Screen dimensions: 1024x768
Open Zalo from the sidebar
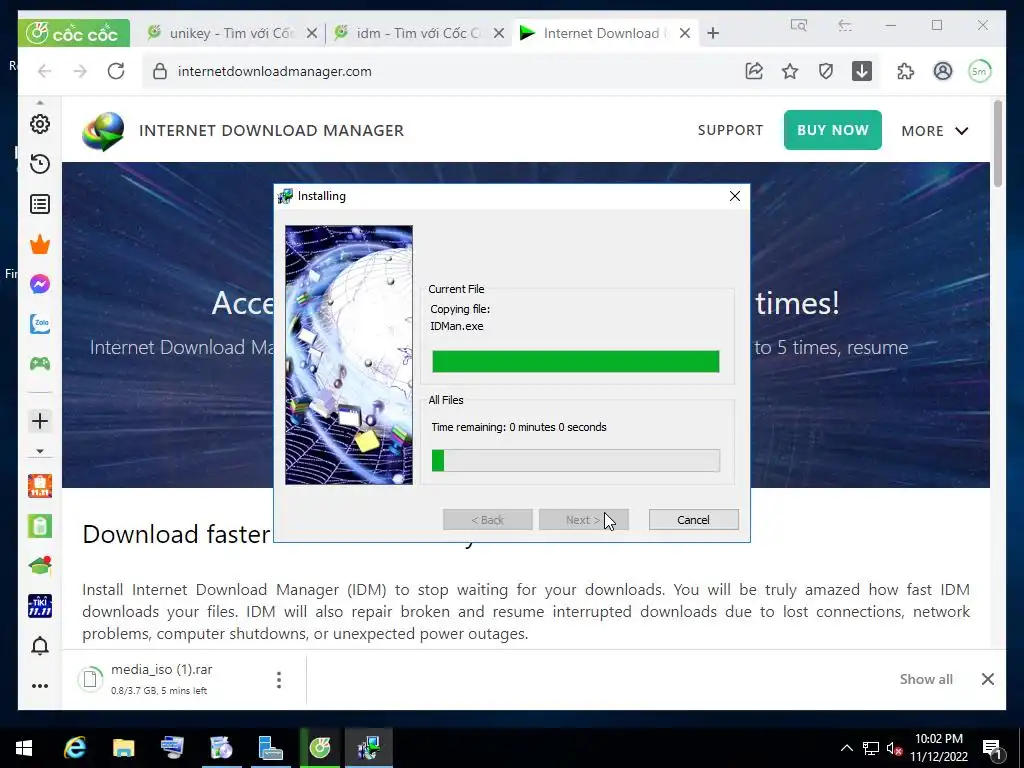(40, 323)
